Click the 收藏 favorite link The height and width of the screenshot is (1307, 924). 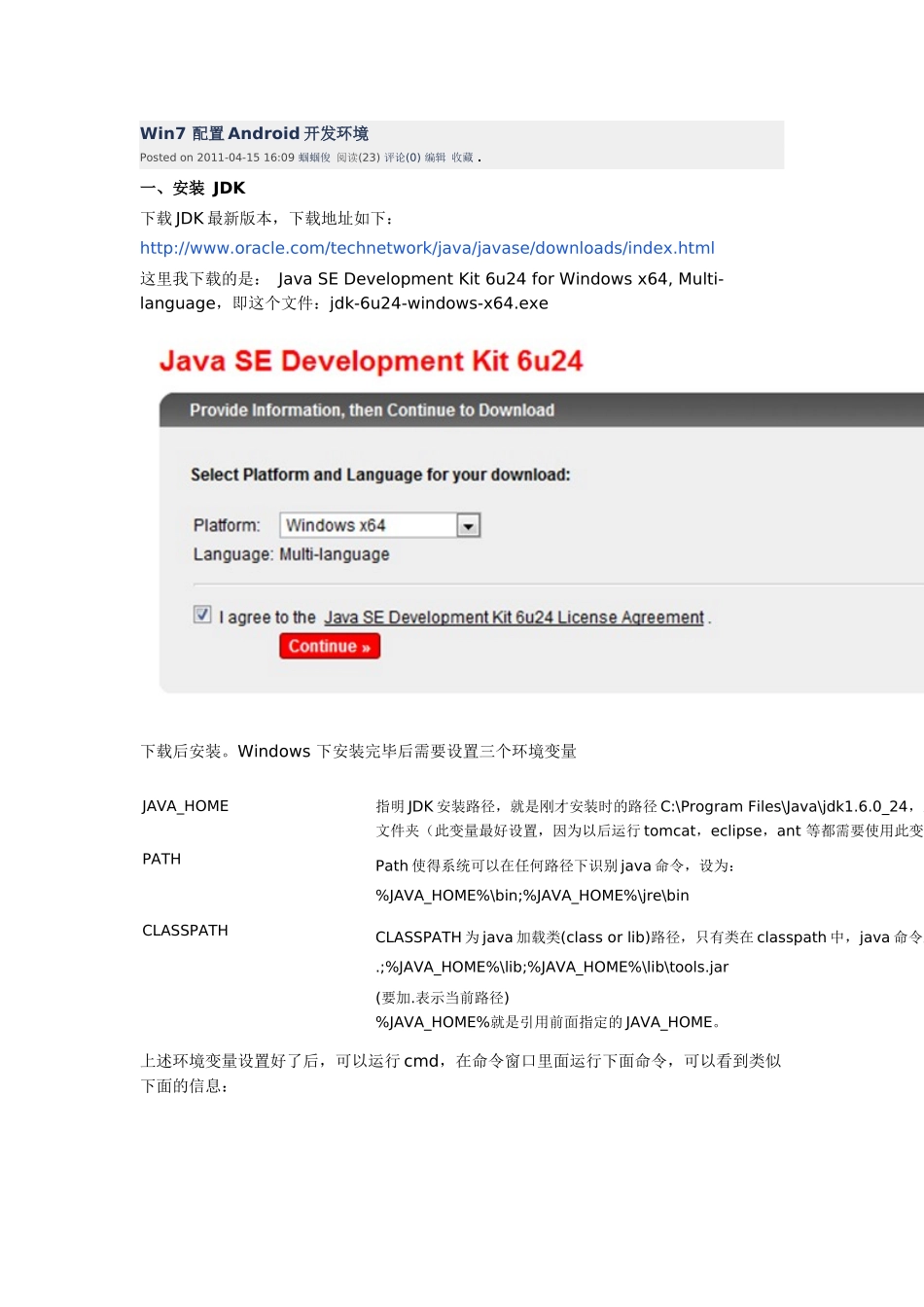pos(462,158)
